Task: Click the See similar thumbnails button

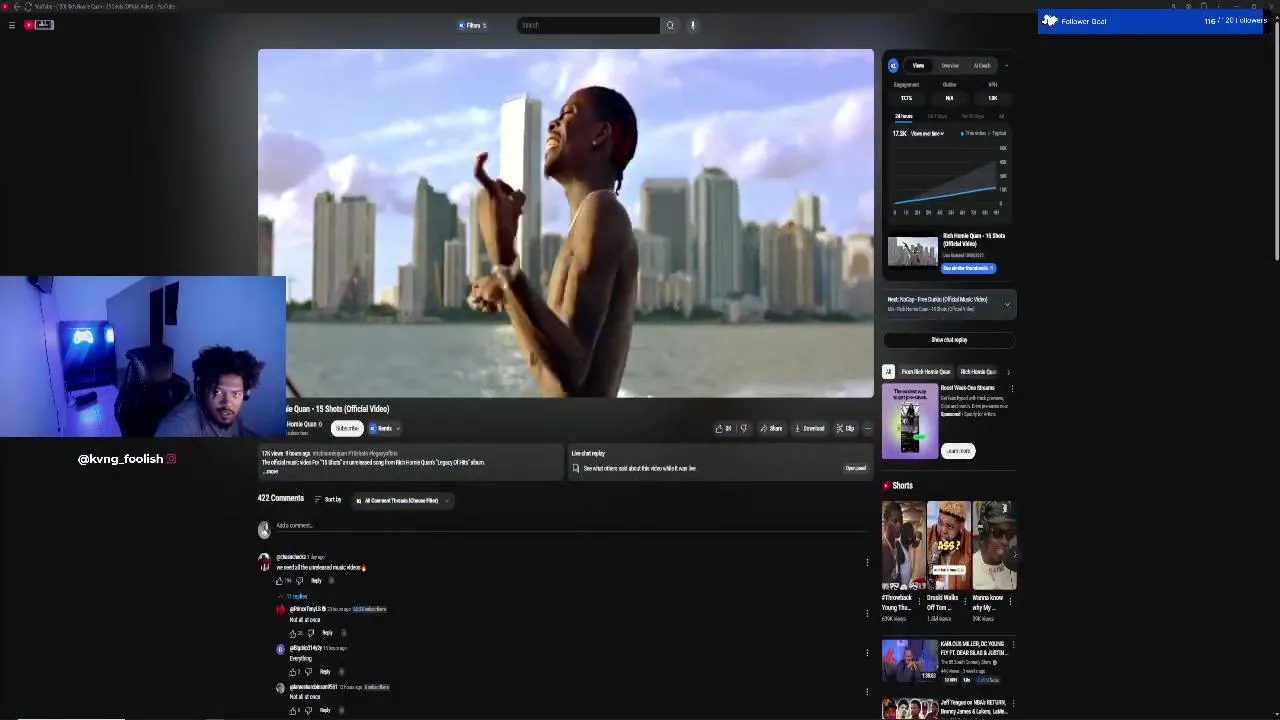Action: tap(968, 268)
